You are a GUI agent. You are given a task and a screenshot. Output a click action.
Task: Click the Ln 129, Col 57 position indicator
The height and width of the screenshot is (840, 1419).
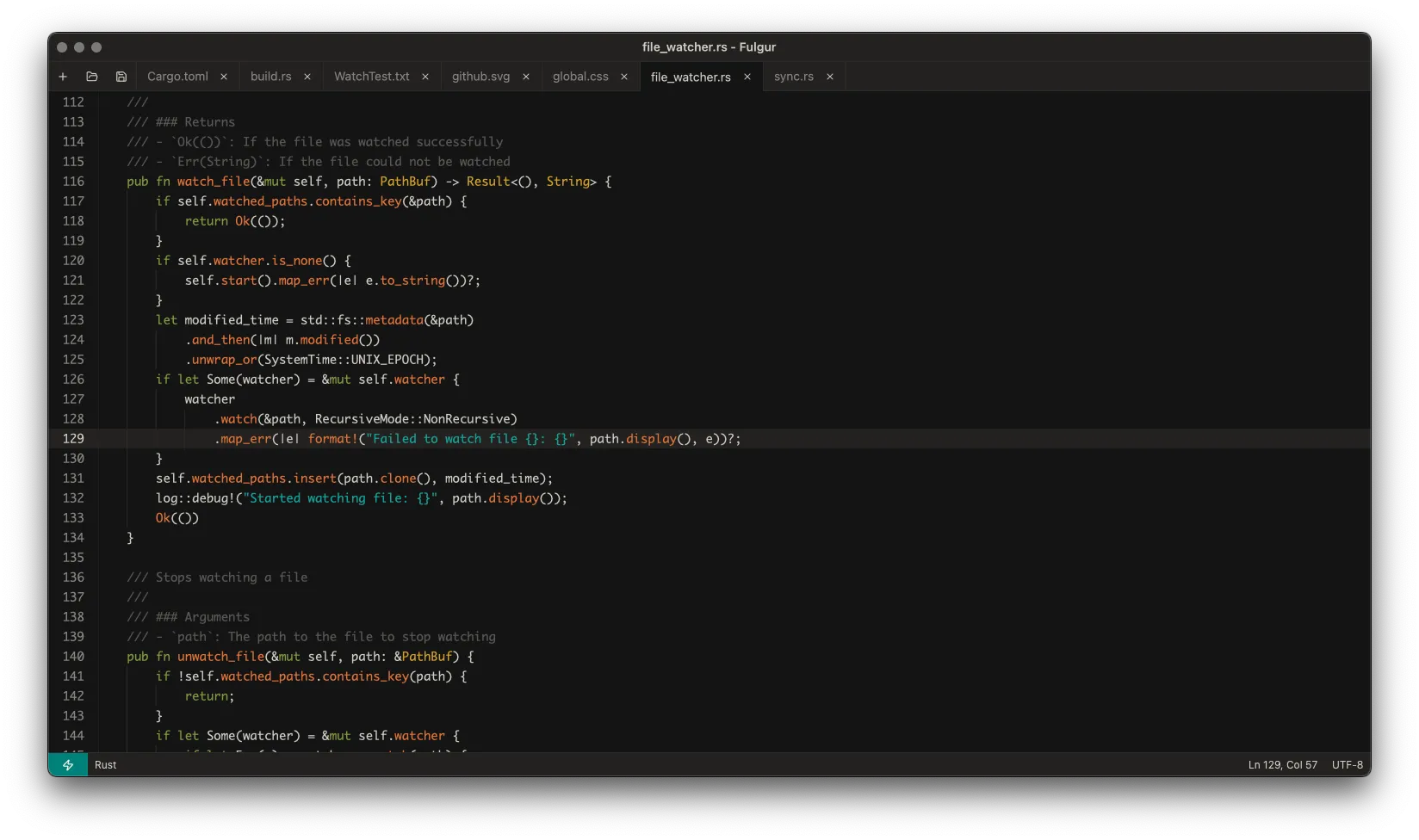pos(1282,765)
